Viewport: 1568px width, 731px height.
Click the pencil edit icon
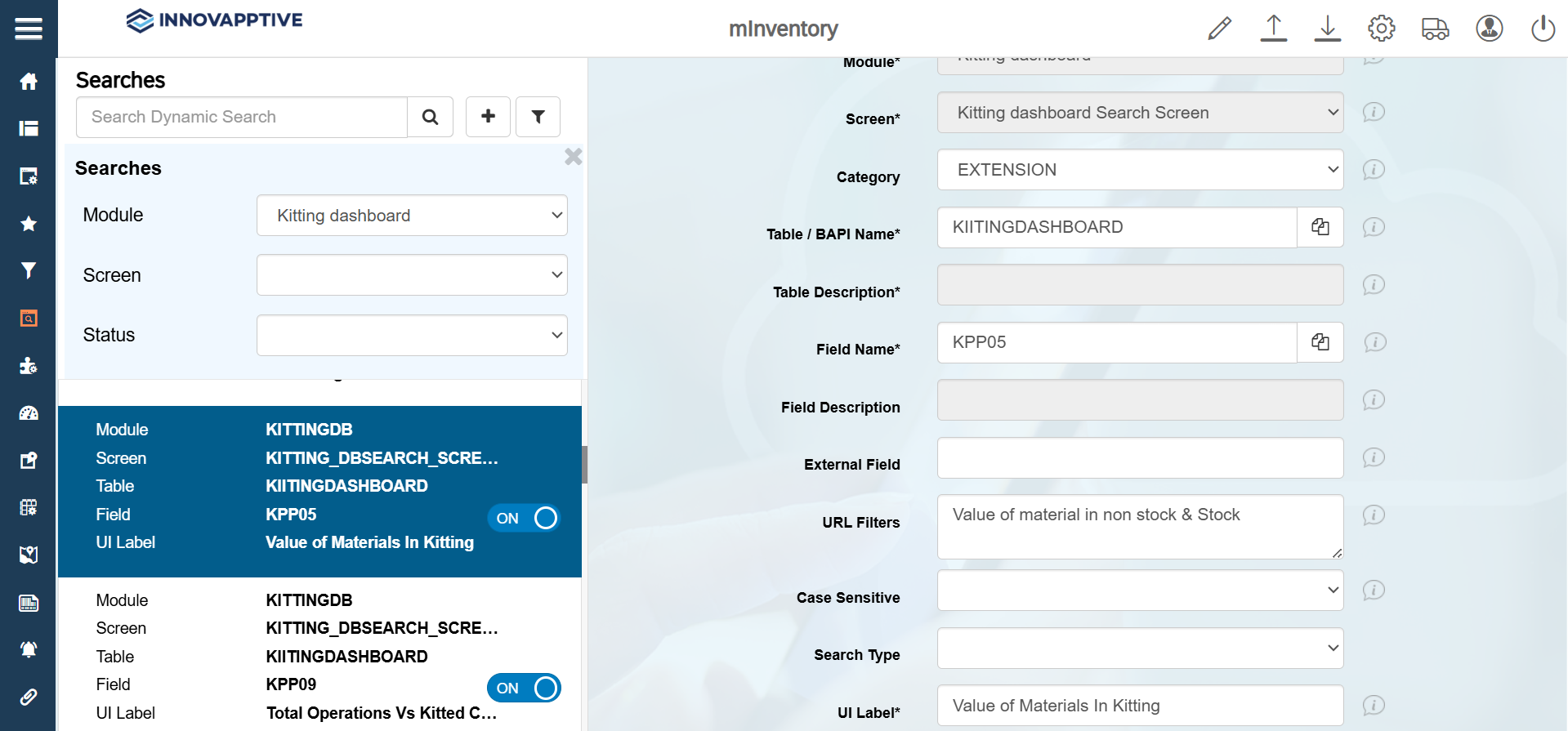coord(1219,29)
